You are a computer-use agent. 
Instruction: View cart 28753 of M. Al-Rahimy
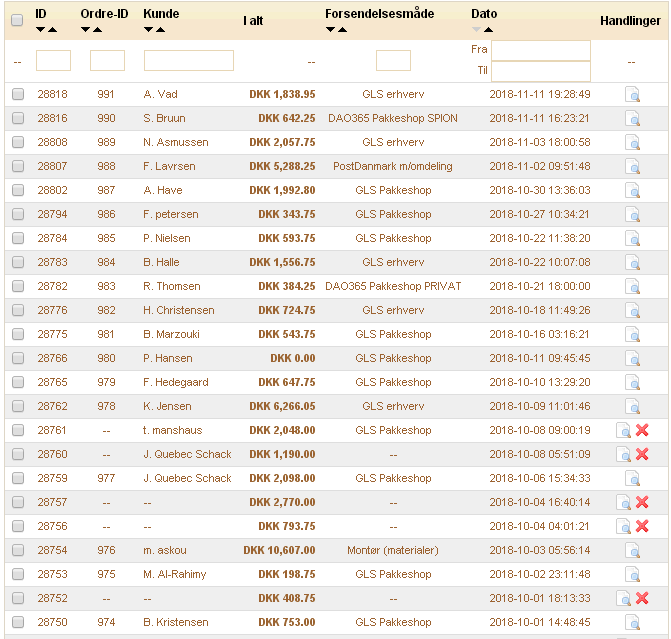[x=632, y=574]
